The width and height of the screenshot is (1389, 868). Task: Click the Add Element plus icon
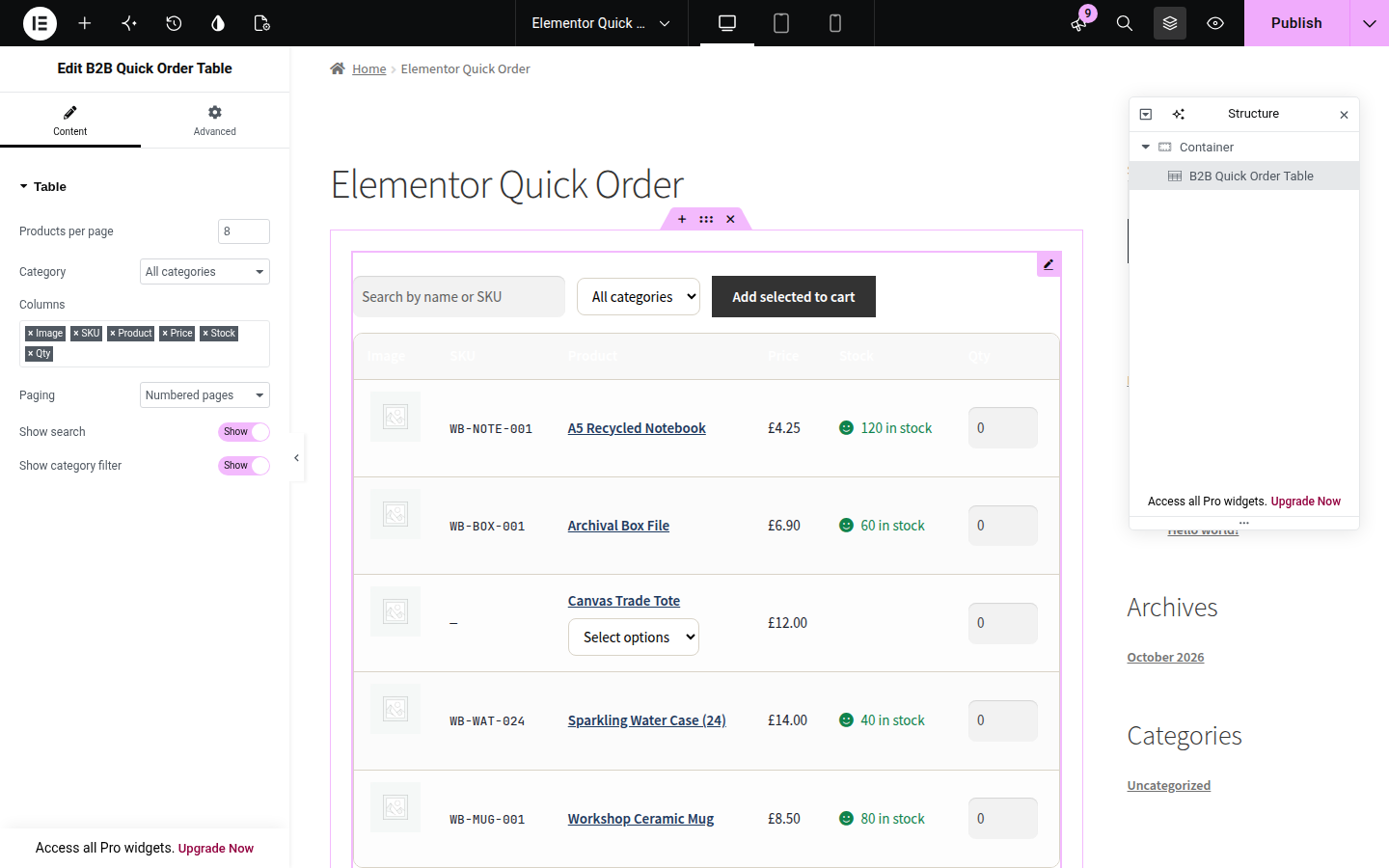point(85,23)
